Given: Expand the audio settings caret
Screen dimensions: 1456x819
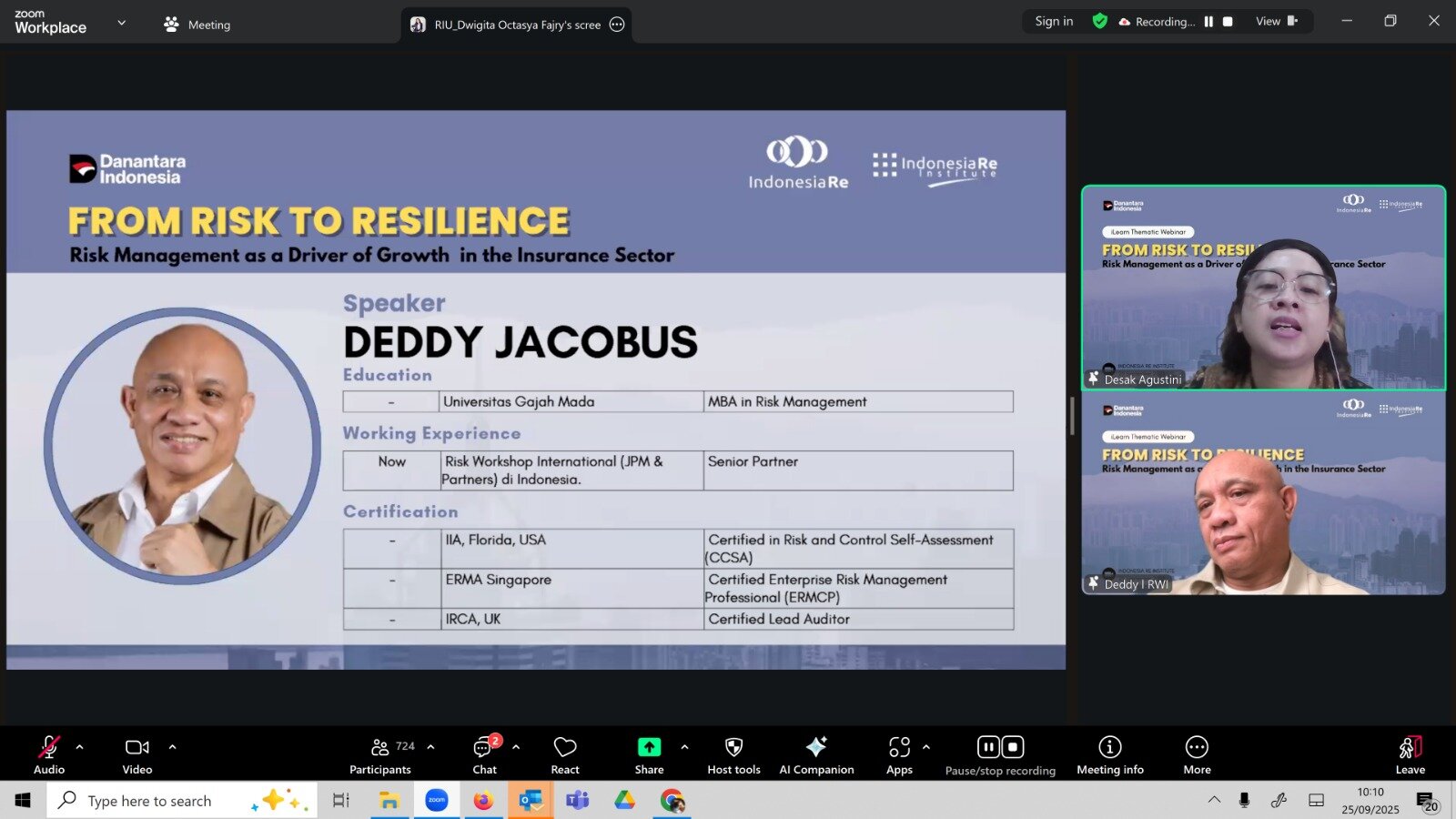Looking at the screenshot, I should (80, 747).
